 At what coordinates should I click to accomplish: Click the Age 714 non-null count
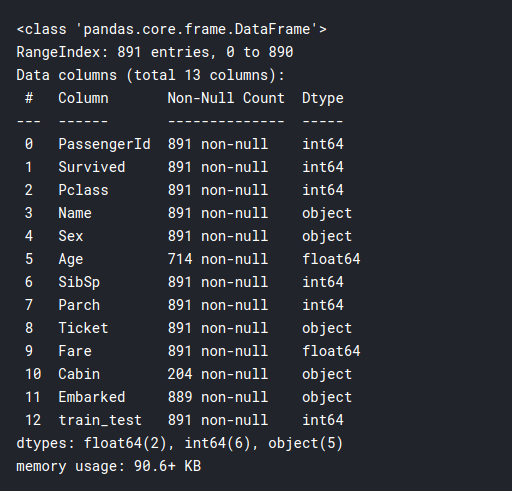click(218, 259)
